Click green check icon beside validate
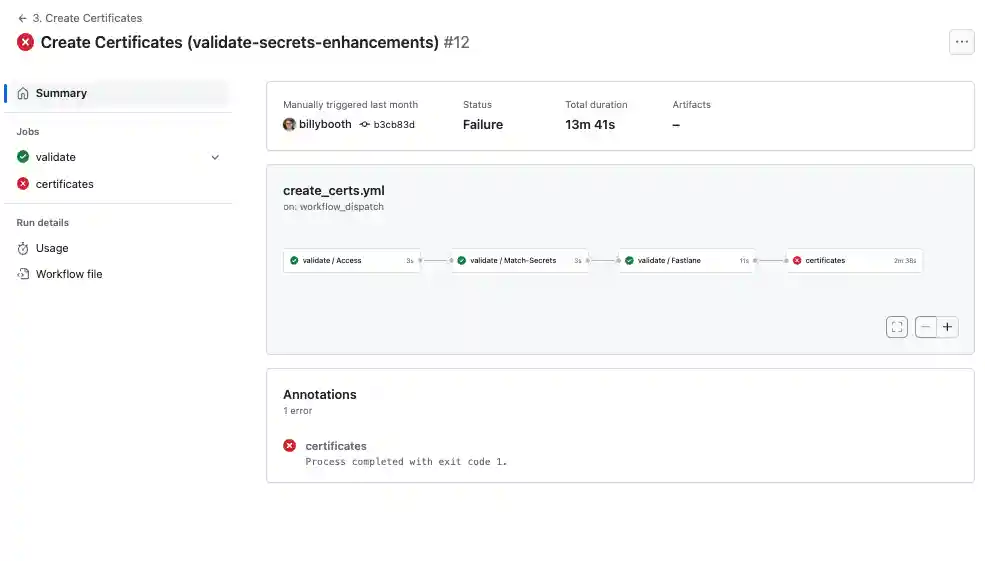 point(23,157)
